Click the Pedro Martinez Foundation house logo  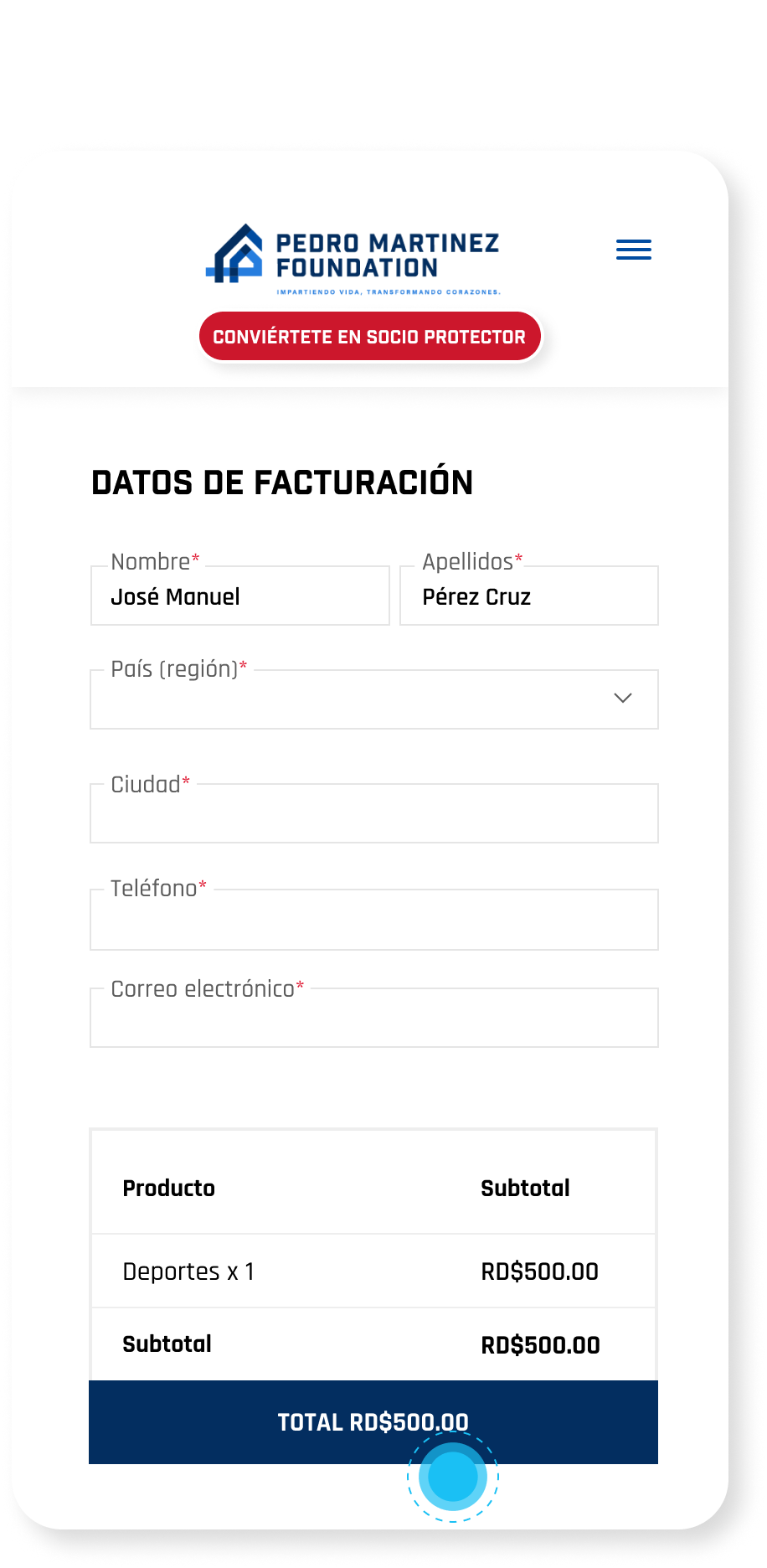coord(235,254)
